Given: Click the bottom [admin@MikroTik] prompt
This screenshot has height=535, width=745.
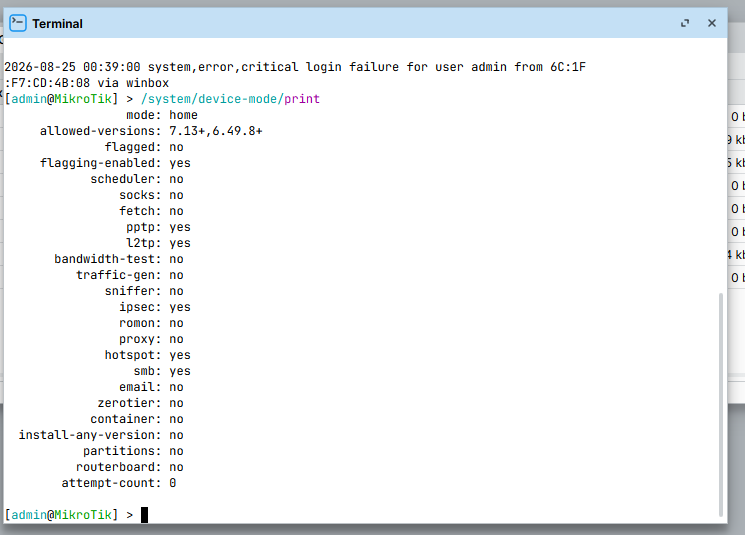Looking at the screenshot, I should click(61, 515).
